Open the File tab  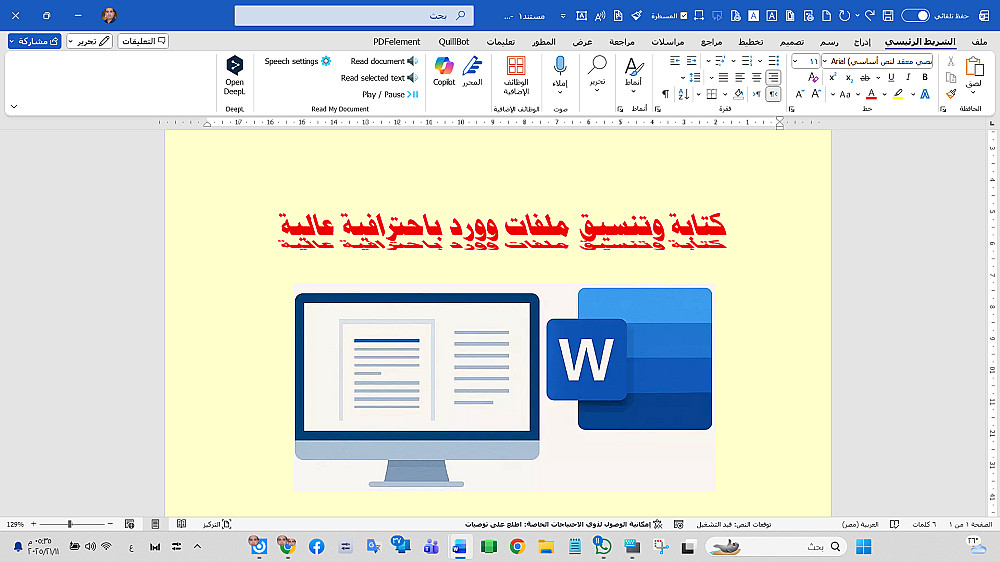980,41
